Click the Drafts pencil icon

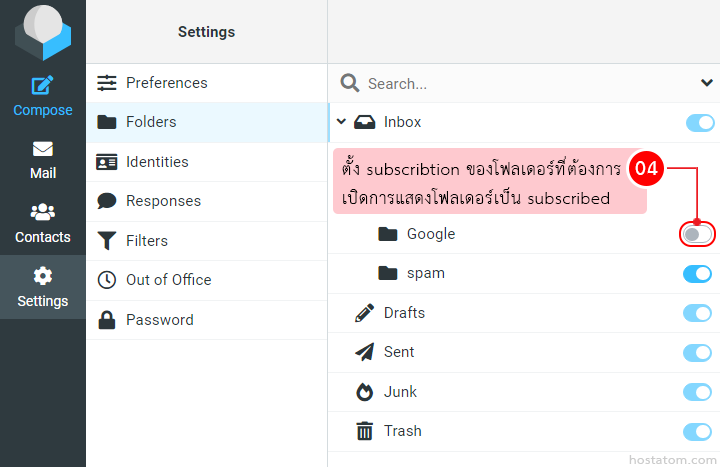(x=365, y=313)
